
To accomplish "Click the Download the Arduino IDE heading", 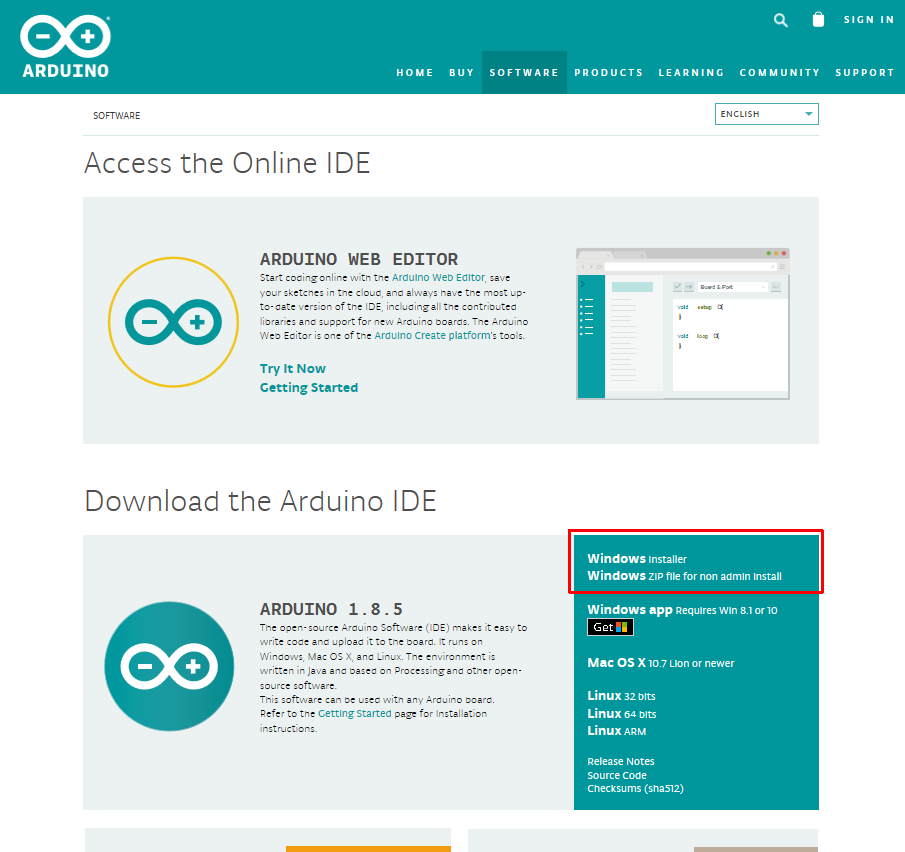I will click(260, 500).
